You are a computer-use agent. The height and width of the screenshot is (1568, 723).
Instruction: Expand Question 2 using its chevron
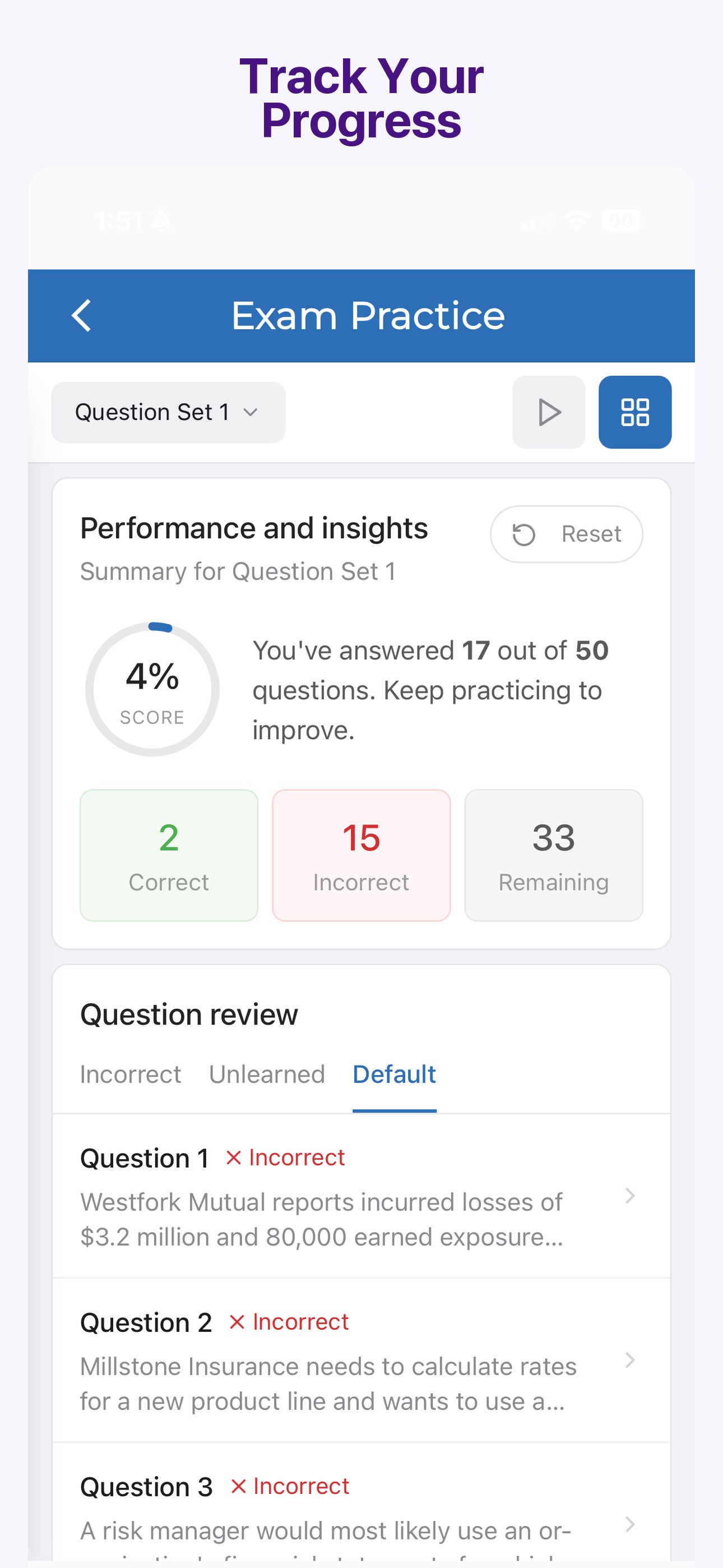[x=630, y=1360]
